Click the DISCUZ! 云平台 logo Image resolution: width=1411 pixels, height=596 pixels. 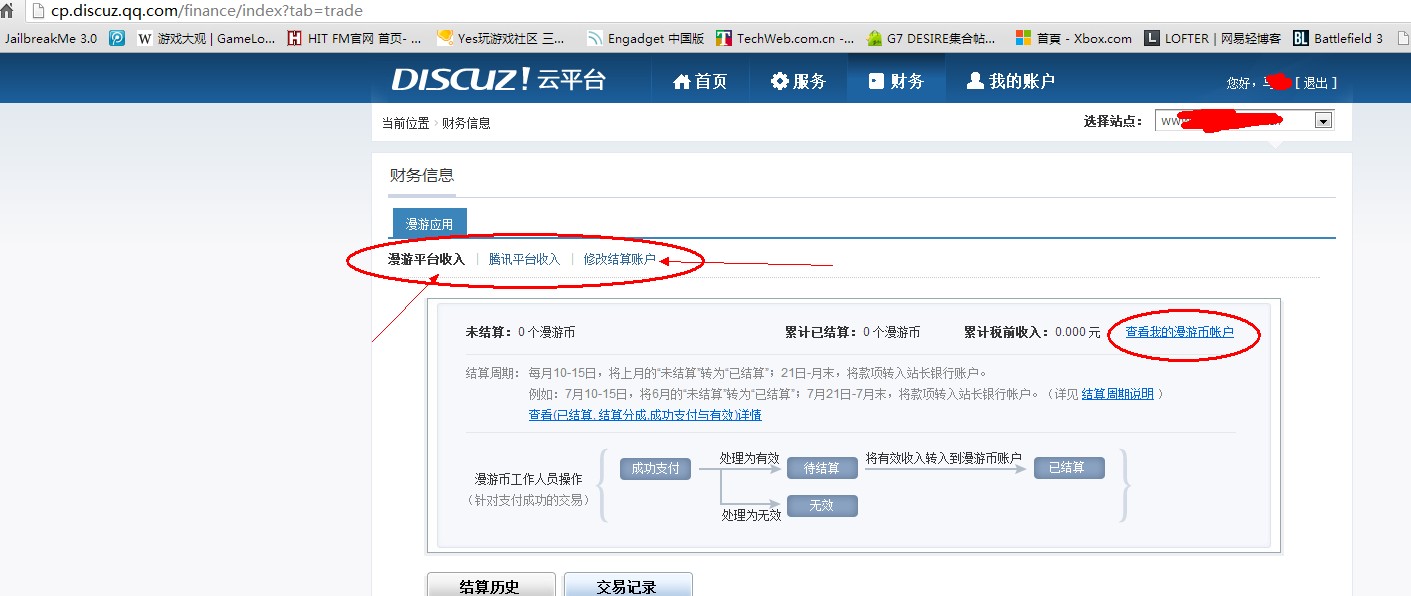pyautogui.click(x=498, y=80)
